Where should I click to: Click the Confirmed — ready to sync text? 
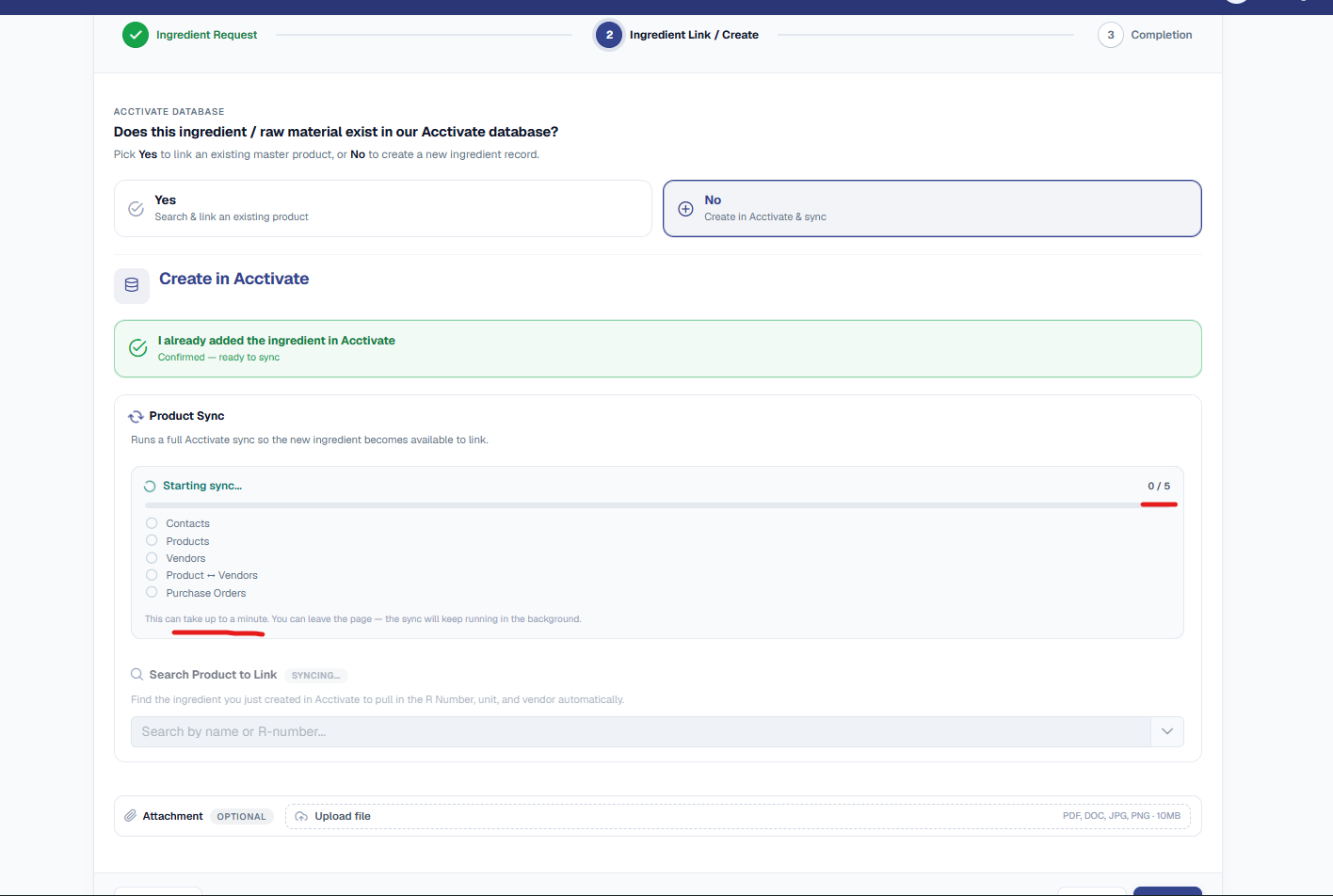point(218,358)
